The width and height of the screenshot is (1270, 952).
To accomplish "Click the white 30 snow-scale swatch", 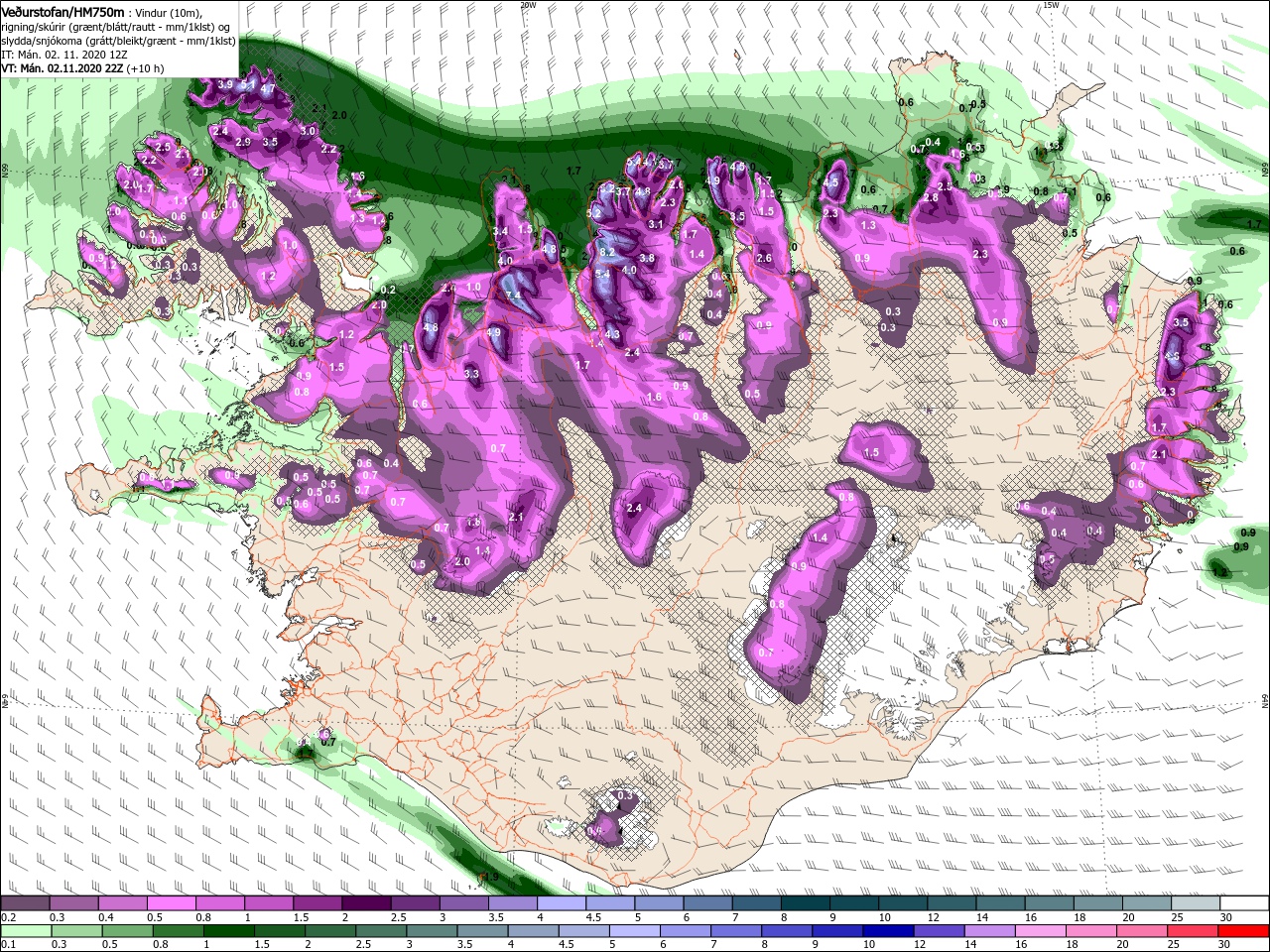I will click(1242, 903).
